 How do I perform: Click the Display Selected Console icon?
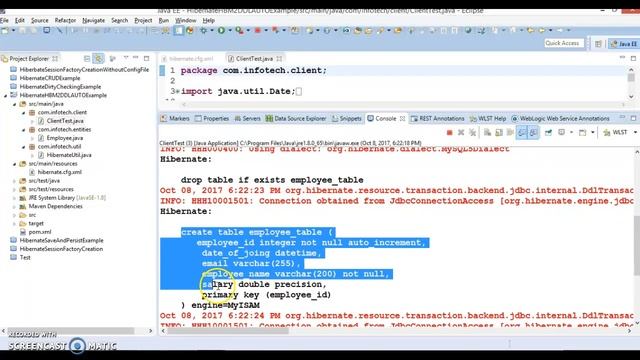[x=561, y=132]
